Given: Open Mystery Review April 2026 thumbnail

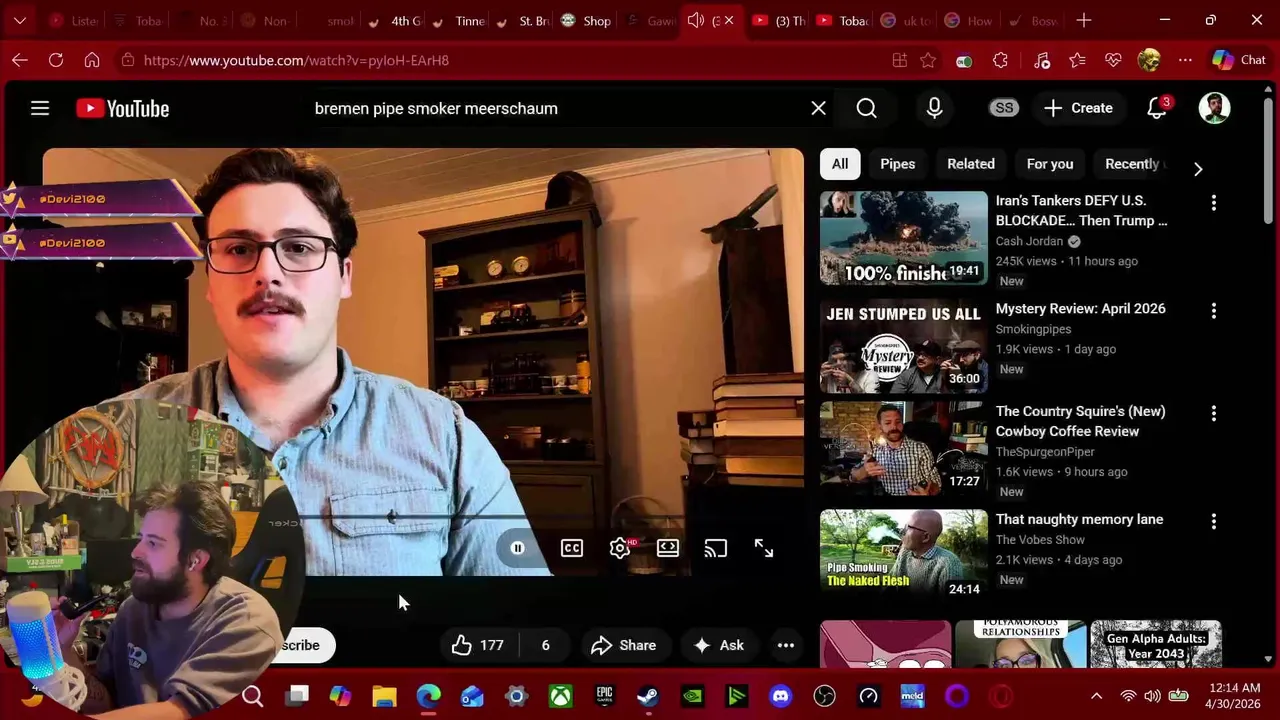Looking at the screenshot, I should click(x=904, y=346).
